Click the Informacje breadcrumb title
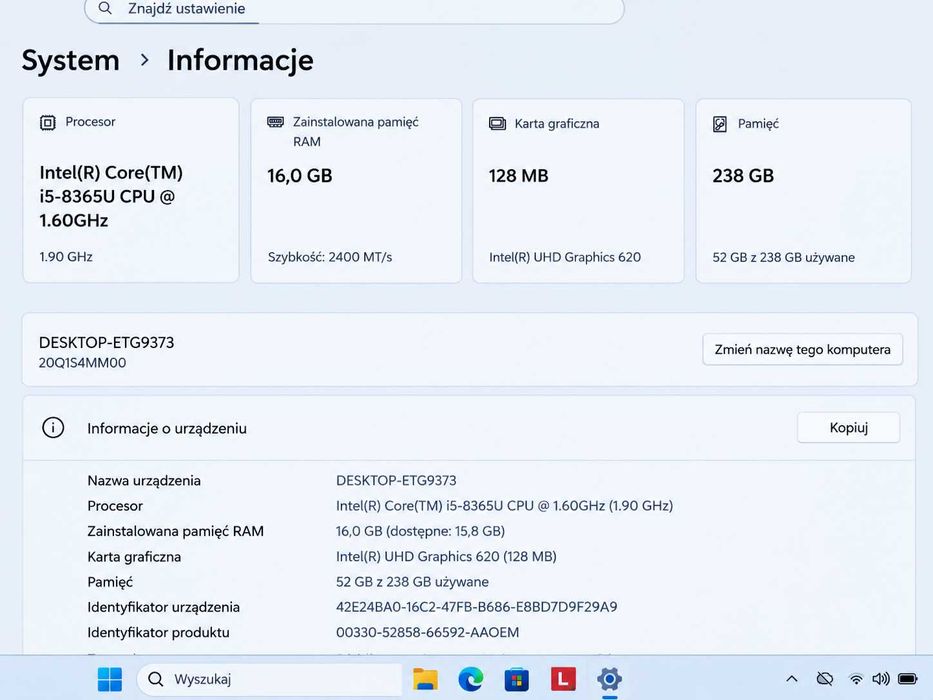 (240, 60)
